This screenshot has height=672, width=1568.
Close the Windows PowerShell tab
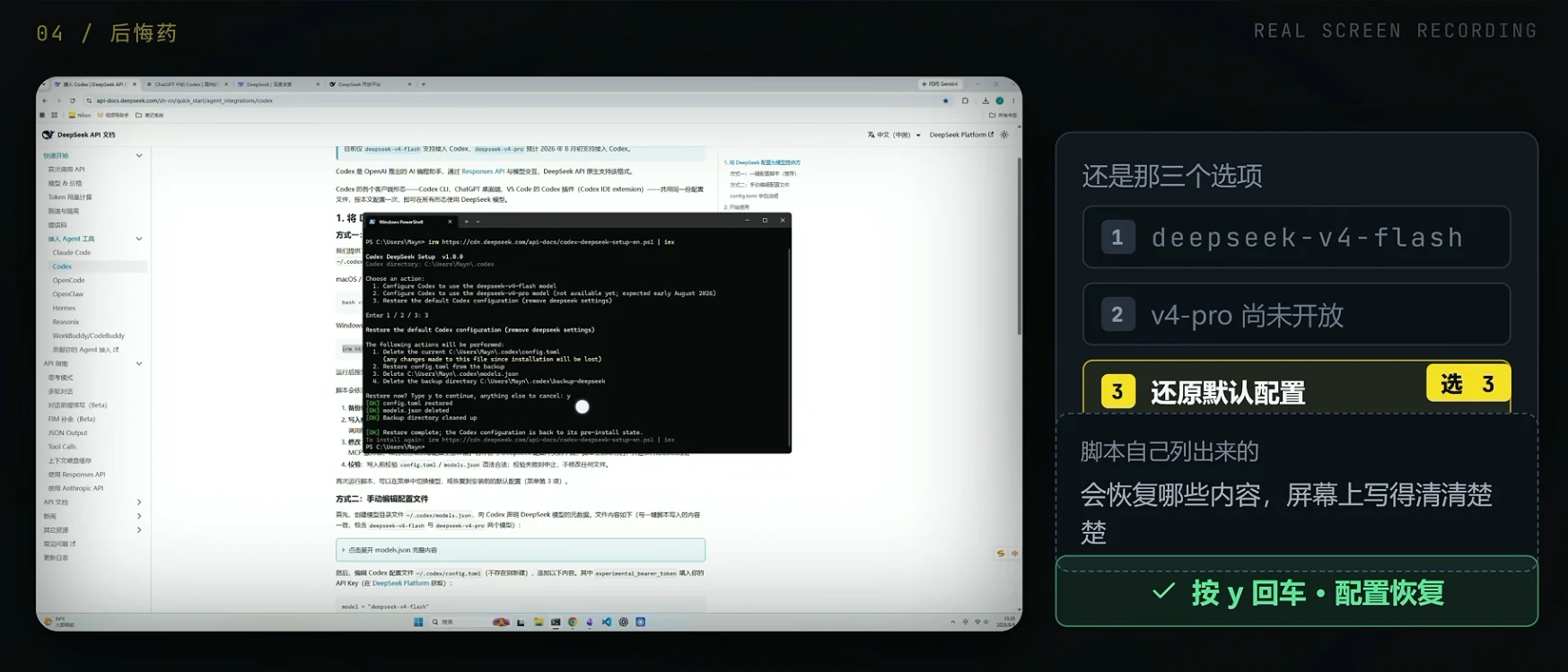click(x=450, y=222)
